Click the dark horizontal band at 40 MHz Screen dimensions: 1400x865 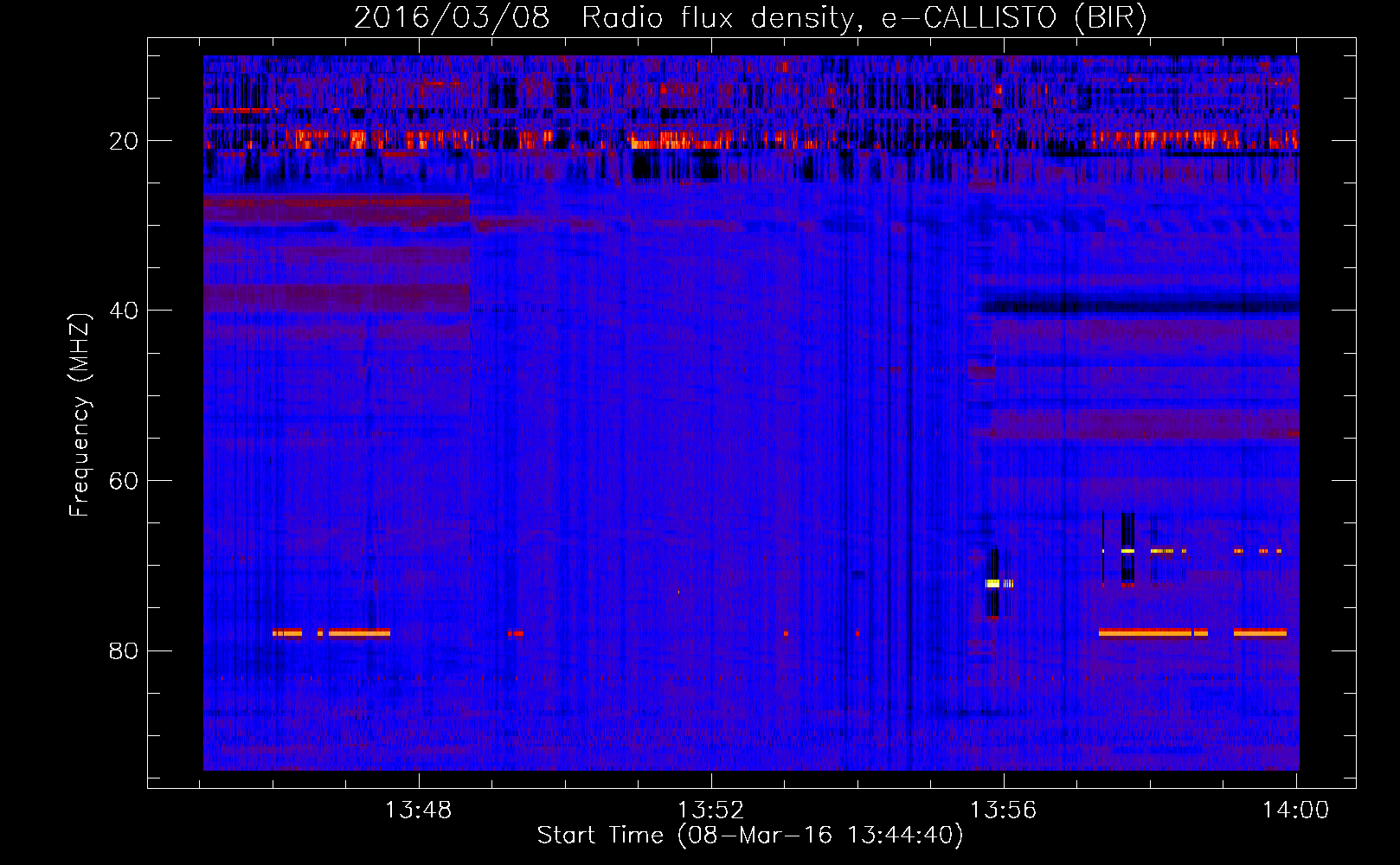click(1140, 306)
